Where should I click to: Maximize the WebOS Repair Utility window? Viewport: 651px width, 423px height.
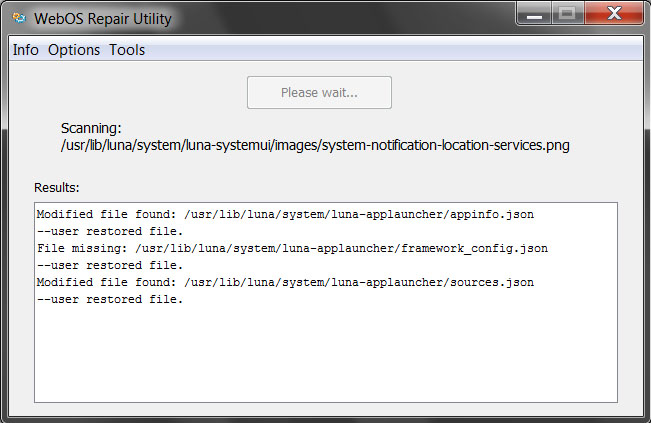coord(566,15)
